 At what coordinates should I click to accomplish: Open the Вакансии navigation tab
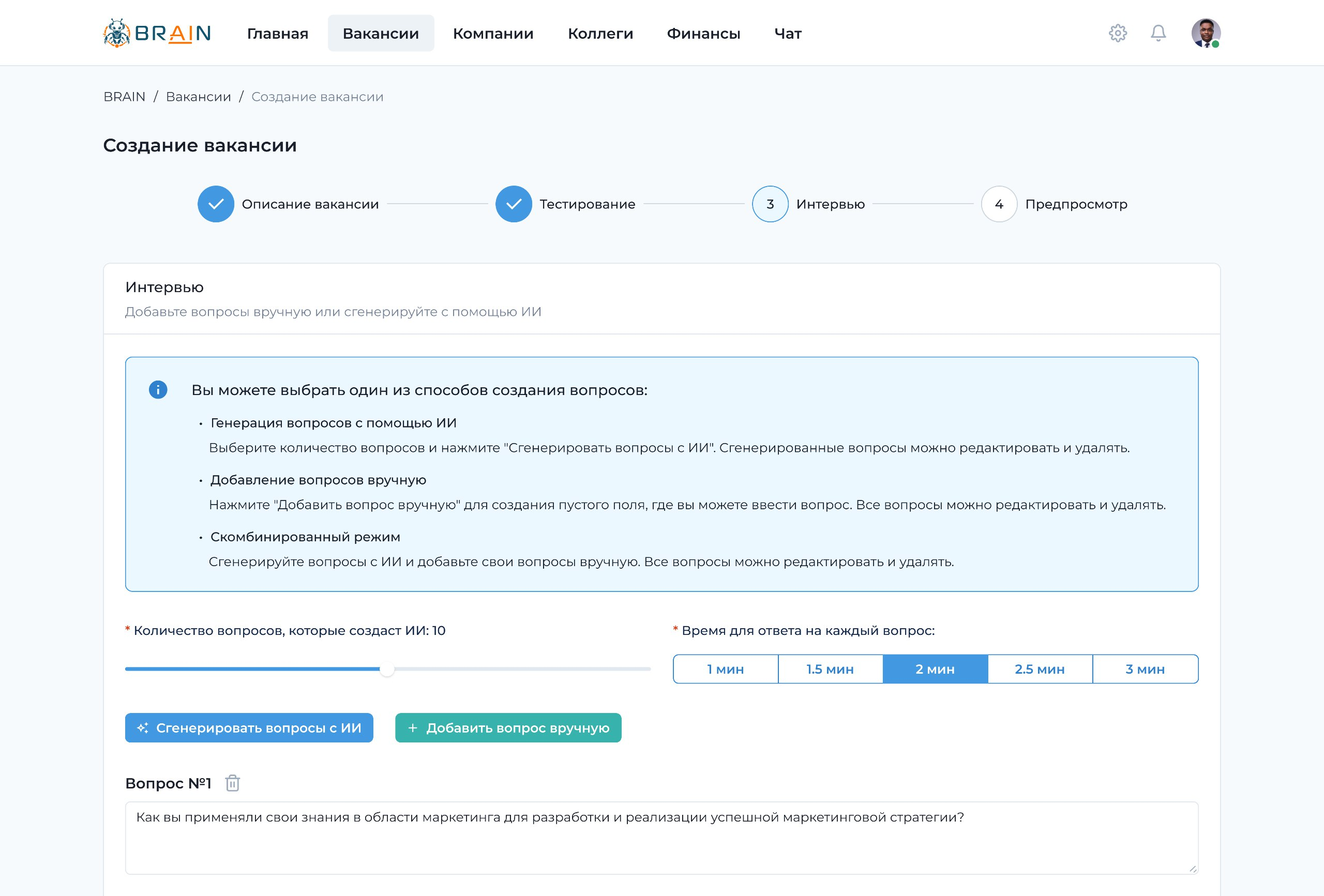(381, 33)
